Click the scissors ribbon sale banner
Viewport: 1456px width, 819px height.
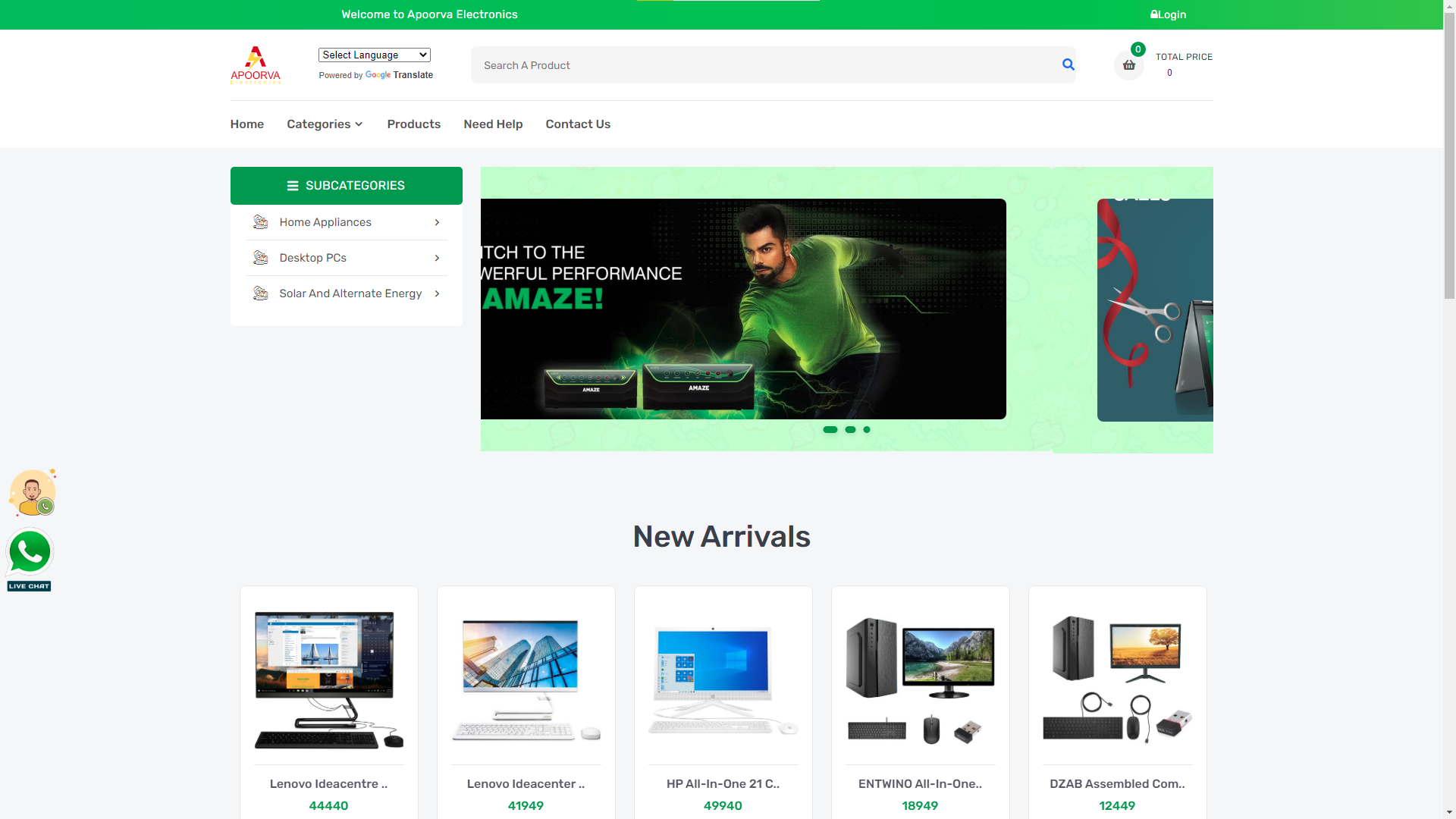(1155, 310)
